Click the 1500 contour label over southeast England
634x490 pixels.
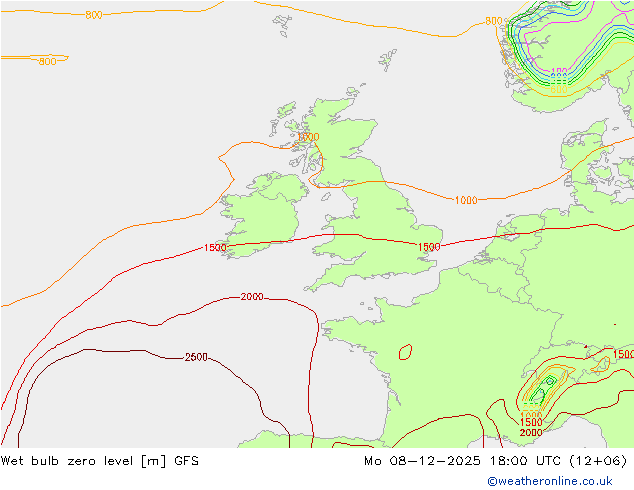(429, 247)
